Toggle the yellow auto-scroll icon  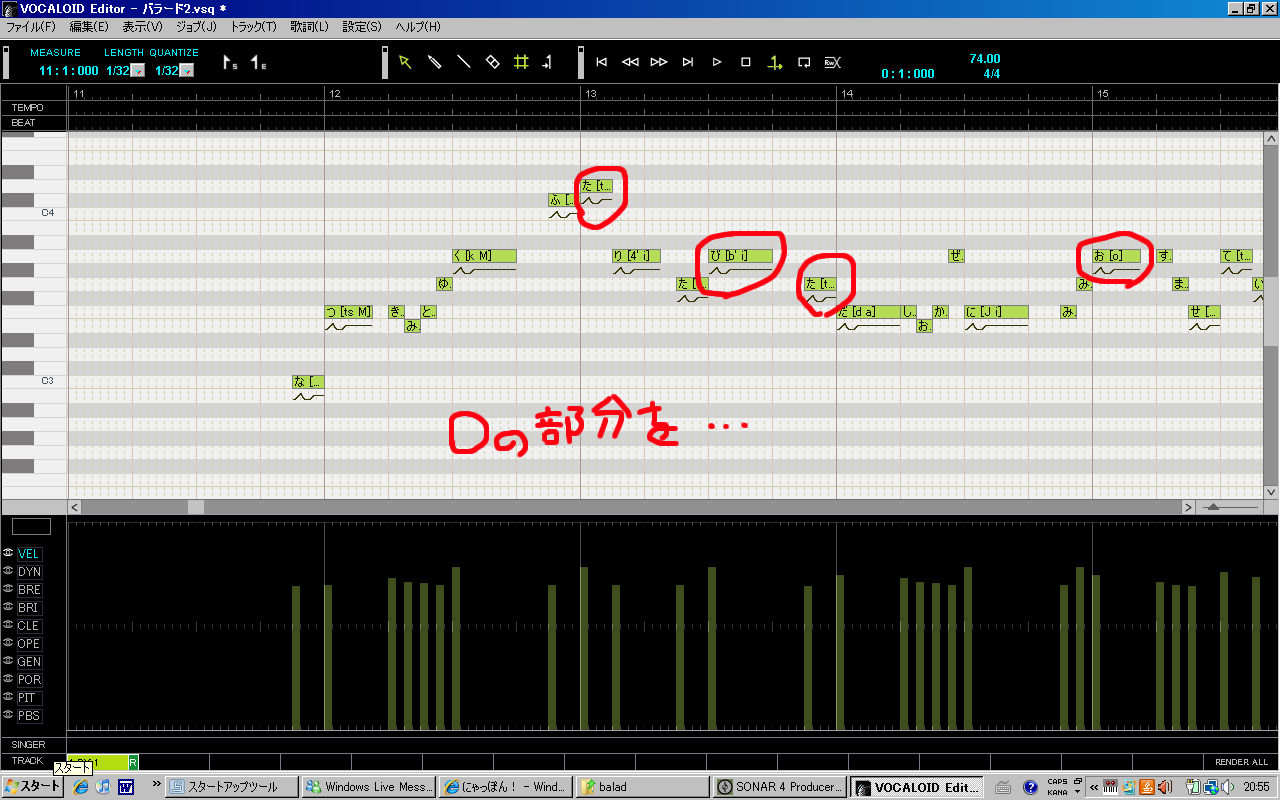[x=775, y=63]
